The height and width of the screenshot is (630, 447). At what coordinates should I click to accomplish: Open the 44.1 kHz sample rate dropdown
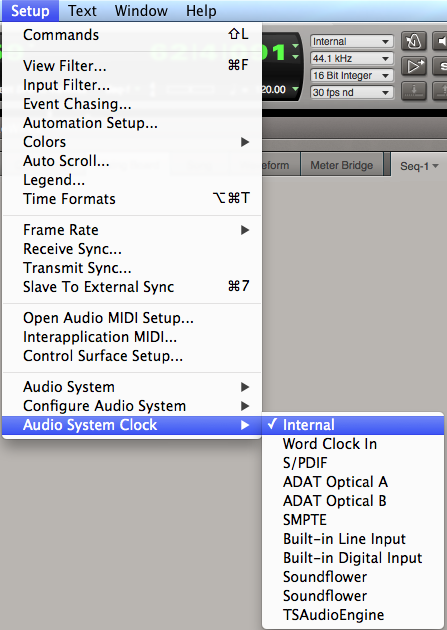tap(352, 59)
